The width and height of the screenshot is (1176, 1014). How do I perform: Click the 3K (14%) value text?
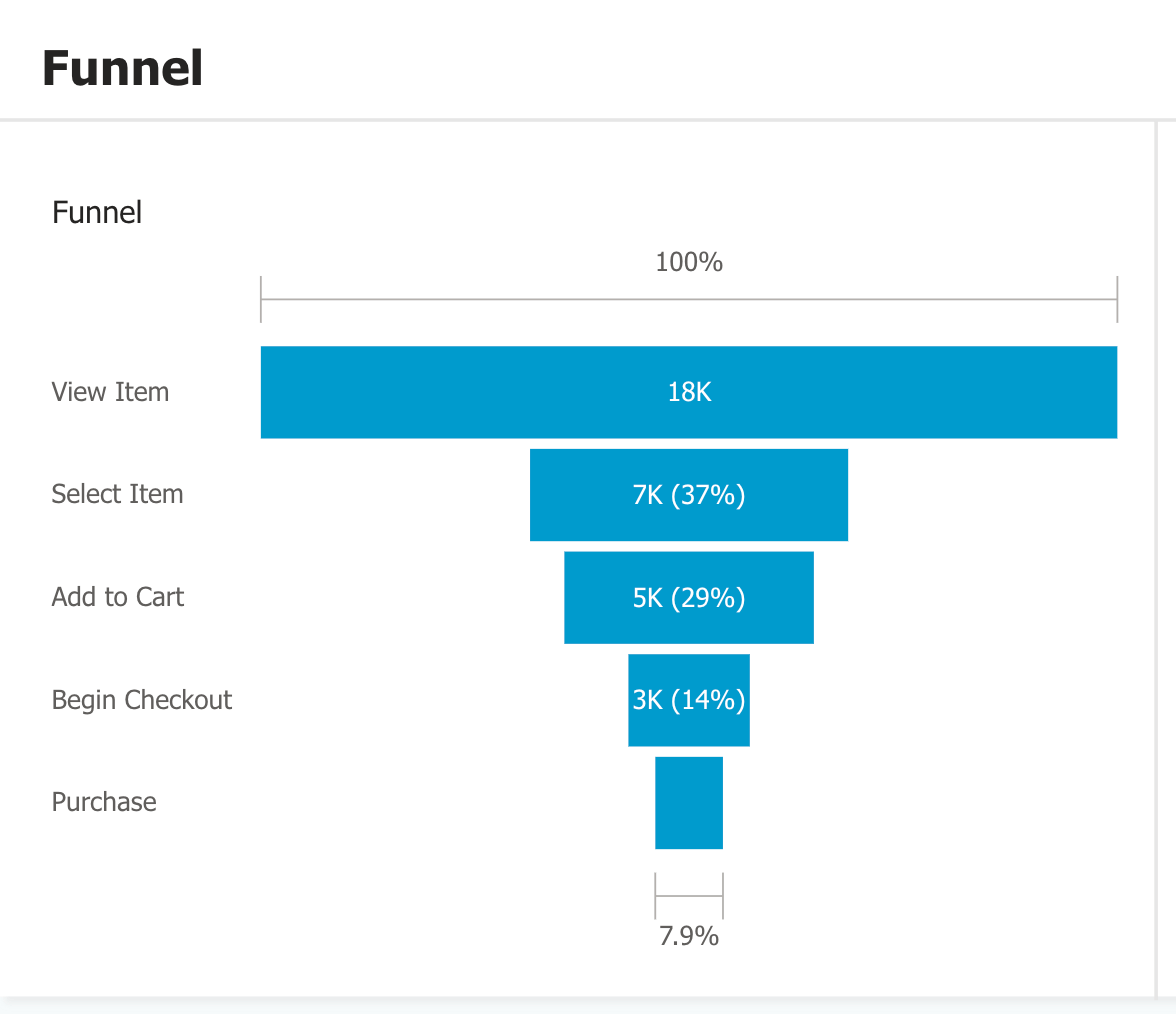click(688, 700)
